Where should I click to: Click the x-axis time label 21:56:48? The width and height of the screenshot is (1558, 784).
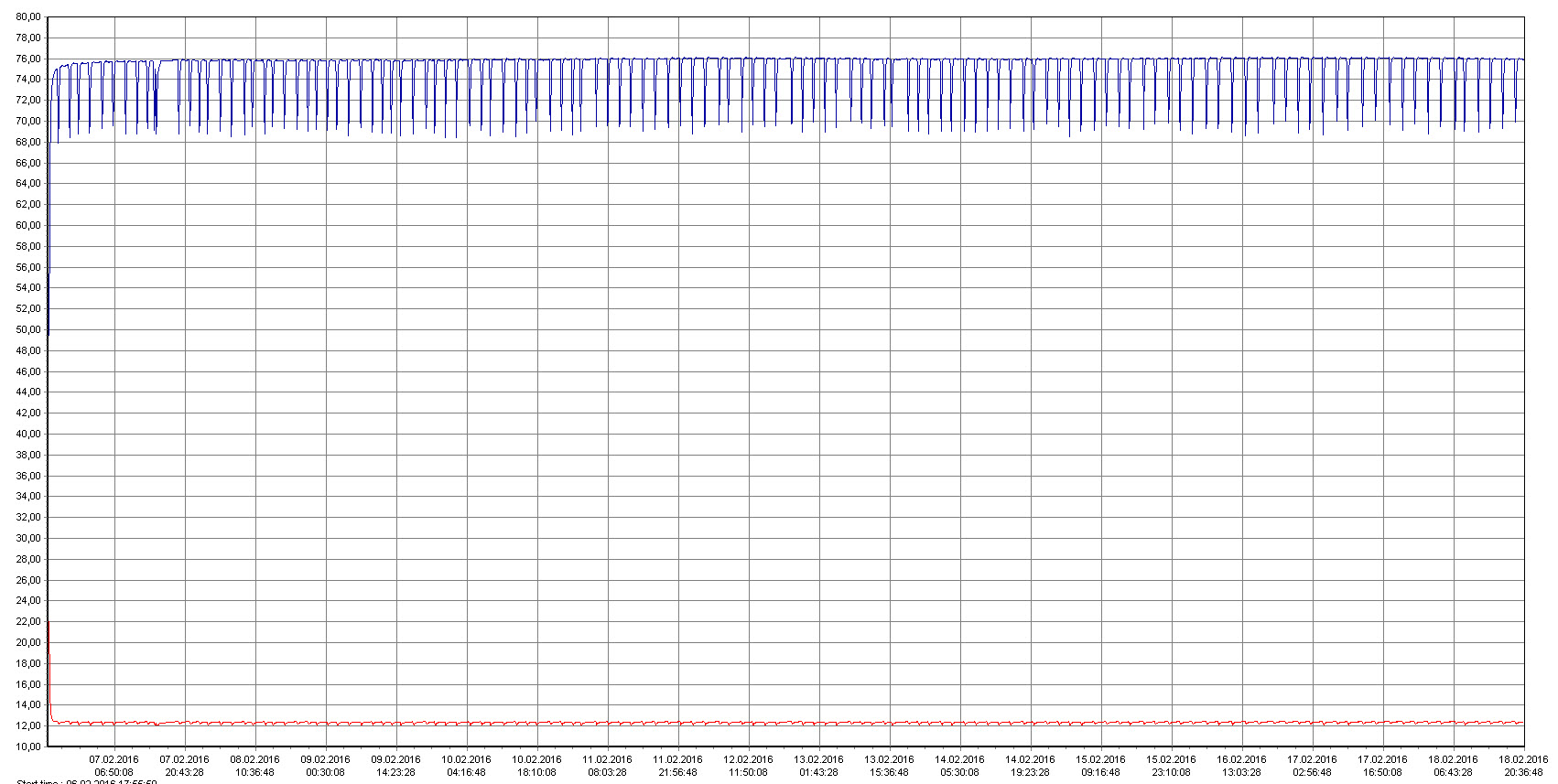[x=677, y=772]
